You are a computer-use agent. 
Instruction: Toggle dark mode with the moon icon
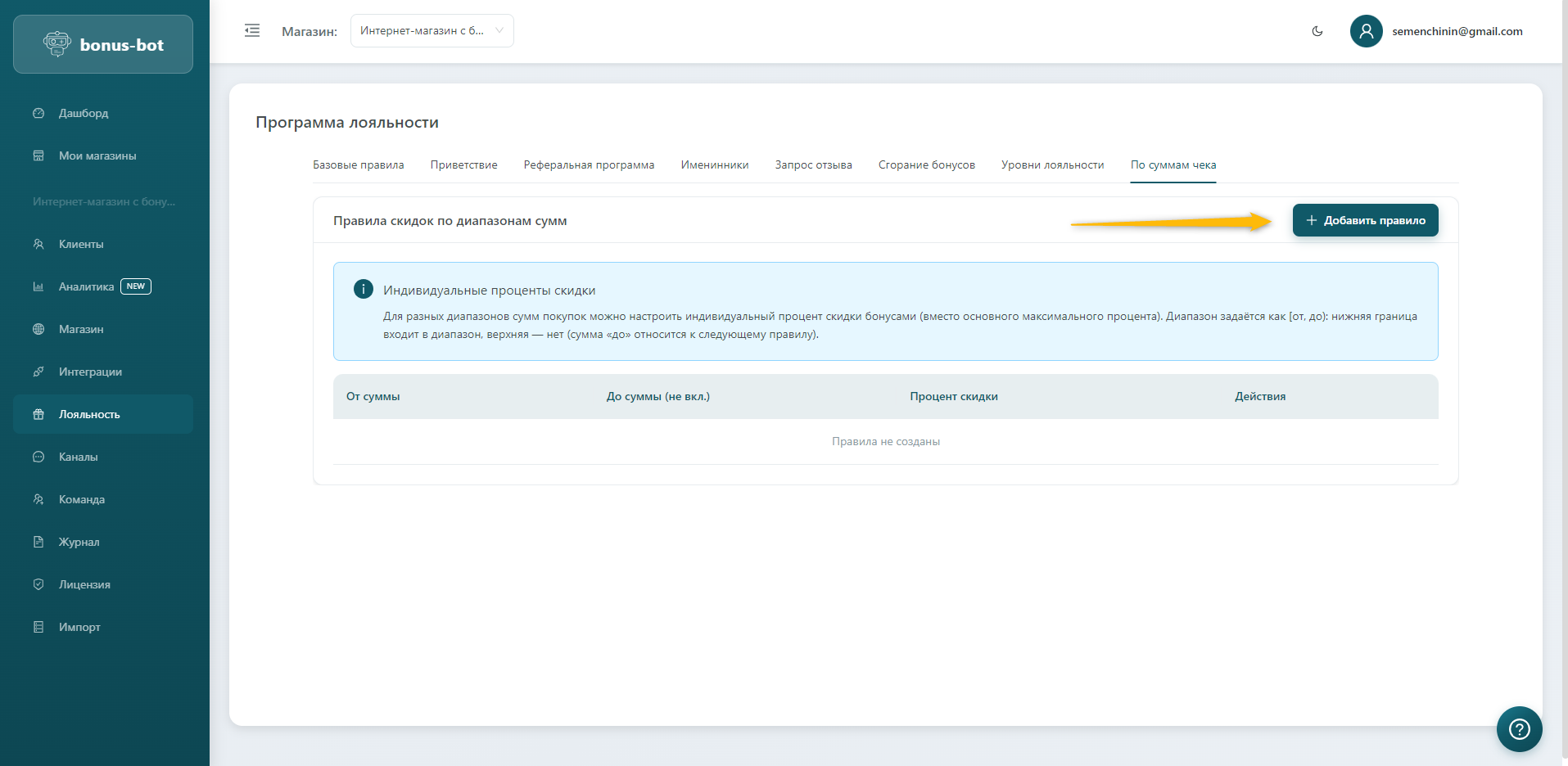pyautogui.click(x=1317, y=31)
